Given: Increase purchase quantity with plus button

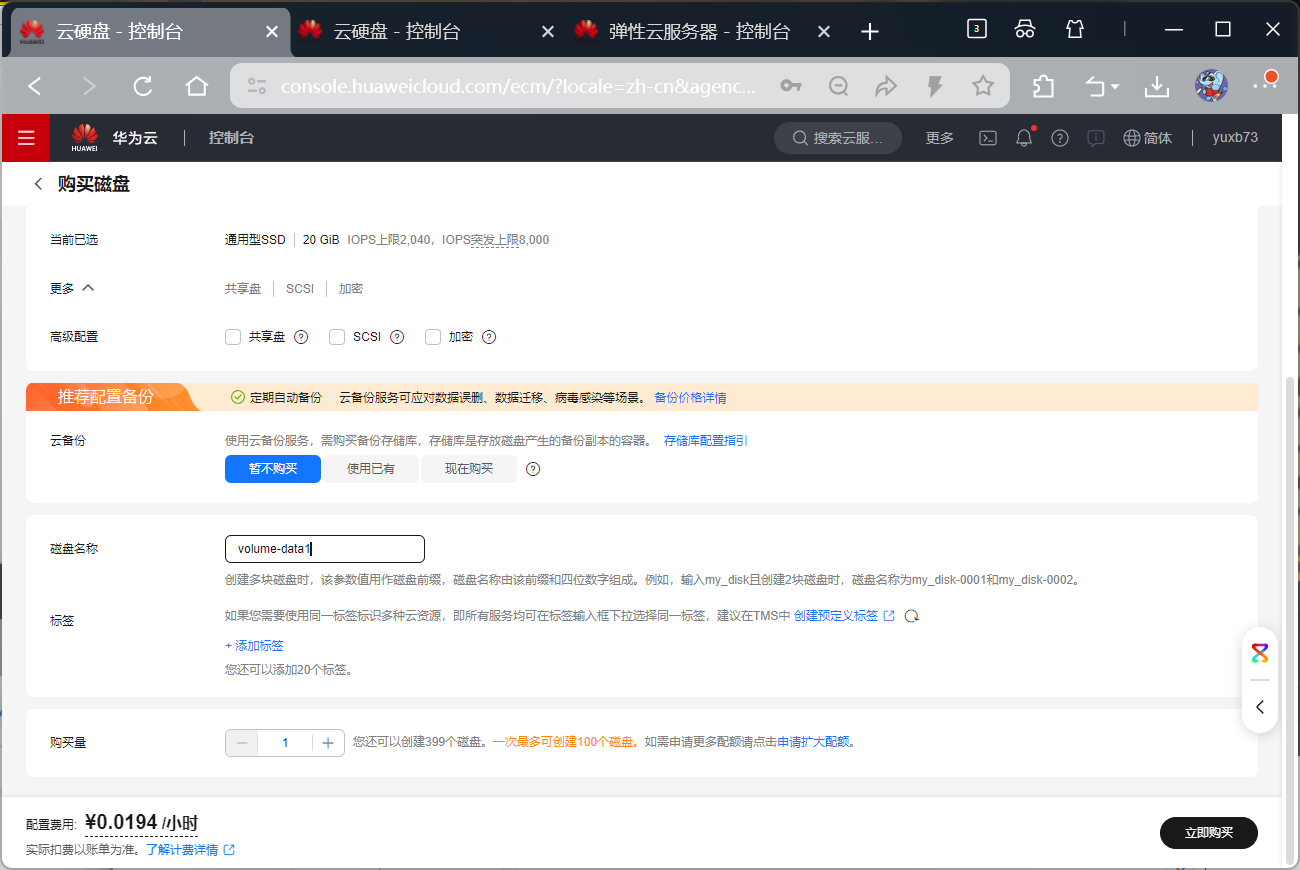Looking at the screenshot, I should pos(328,743).
